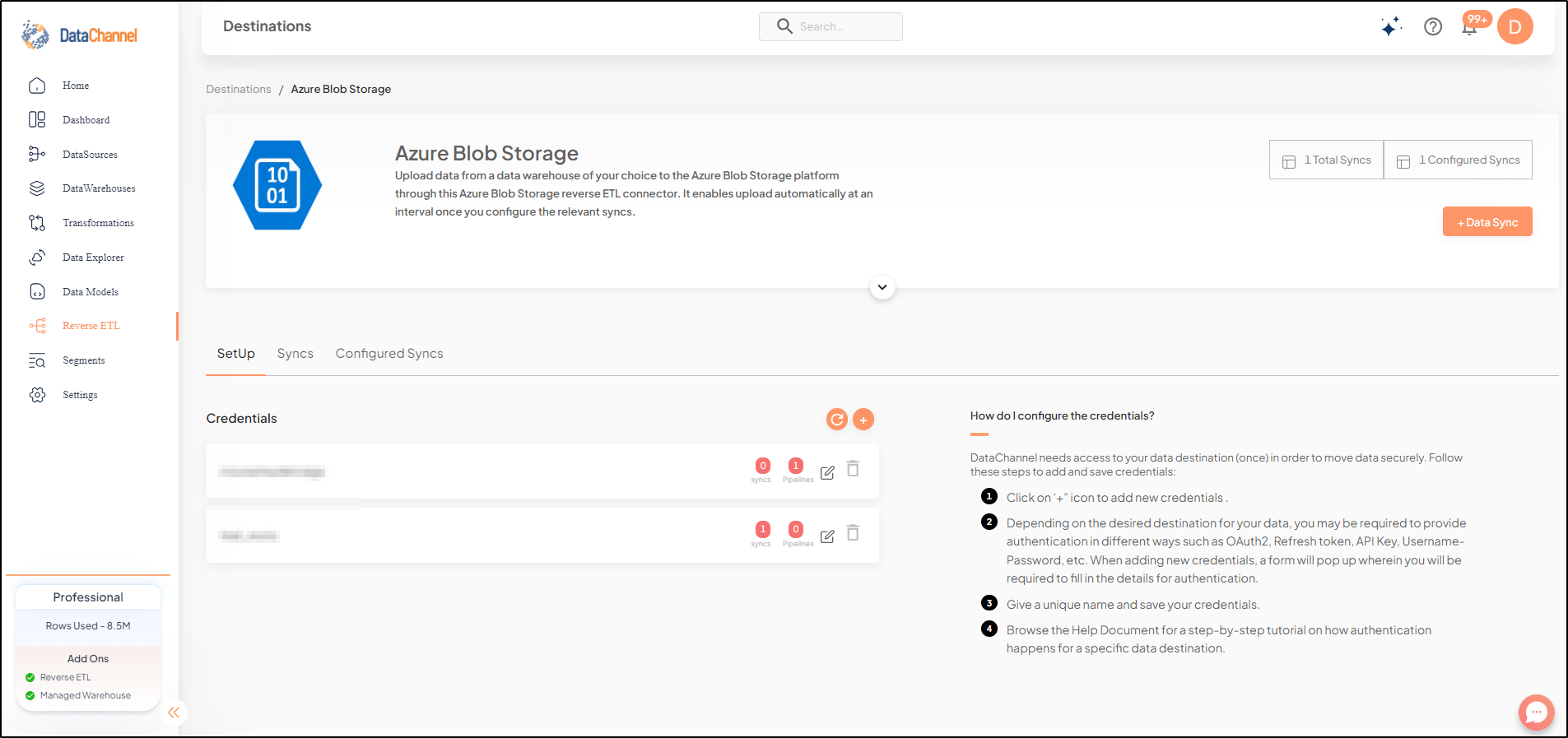
Task: Open Data Explorer from the sidebar
Action: (x=93, y=258)
